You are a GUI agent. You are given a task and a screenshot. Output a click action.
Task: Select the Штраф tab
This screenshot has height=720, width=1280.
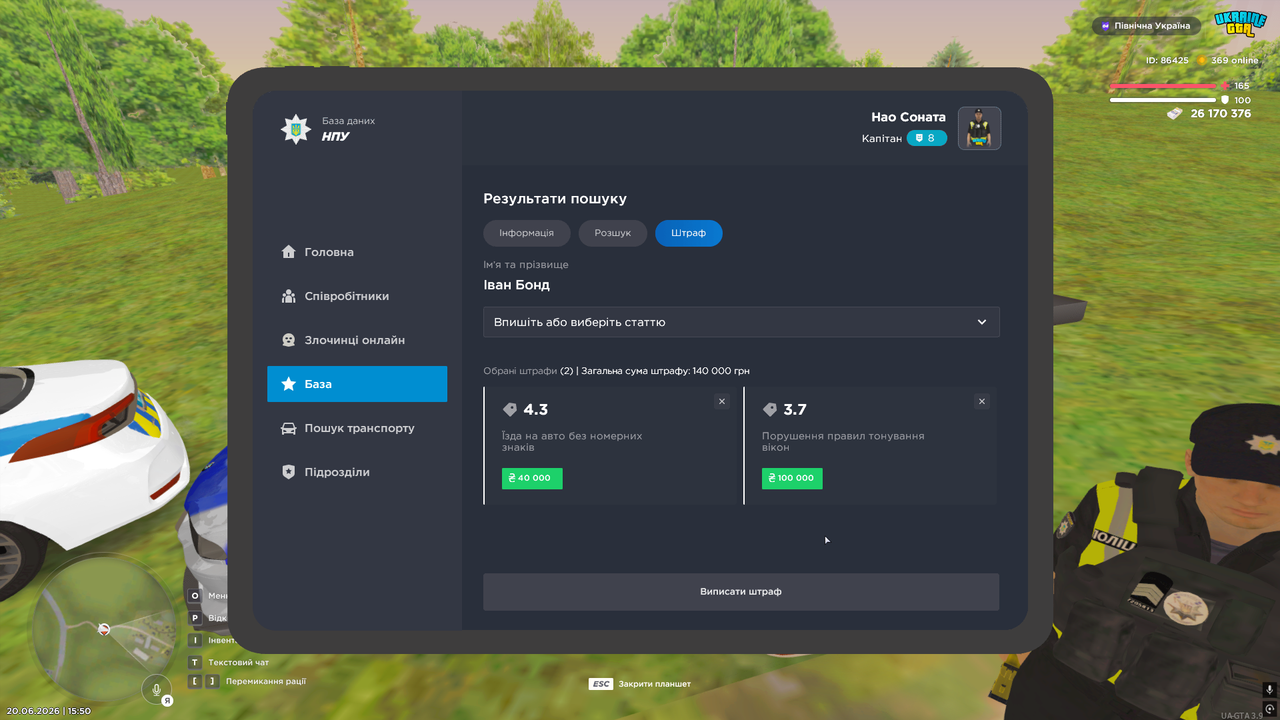689,233
